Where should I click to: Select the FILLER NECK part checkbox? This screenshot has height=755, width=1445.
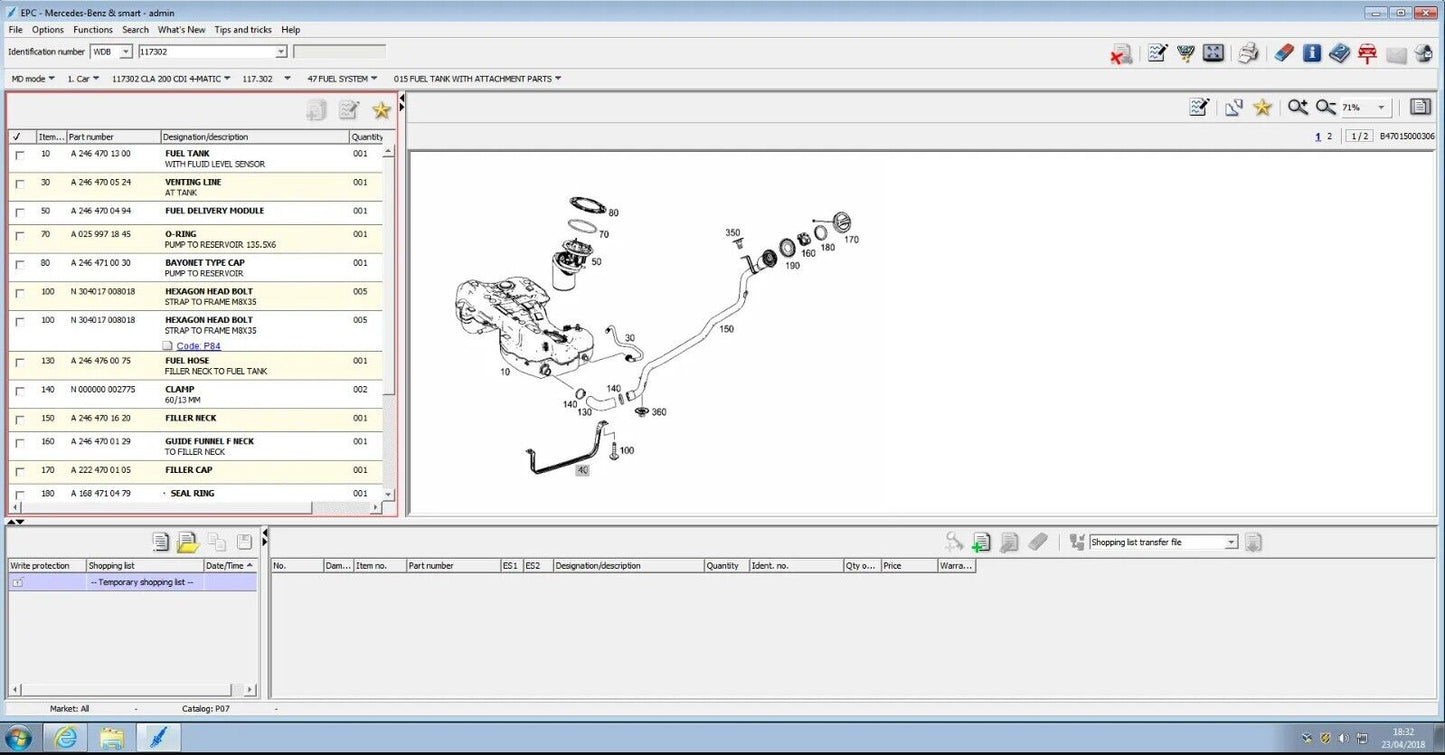[x=19, y=420]
